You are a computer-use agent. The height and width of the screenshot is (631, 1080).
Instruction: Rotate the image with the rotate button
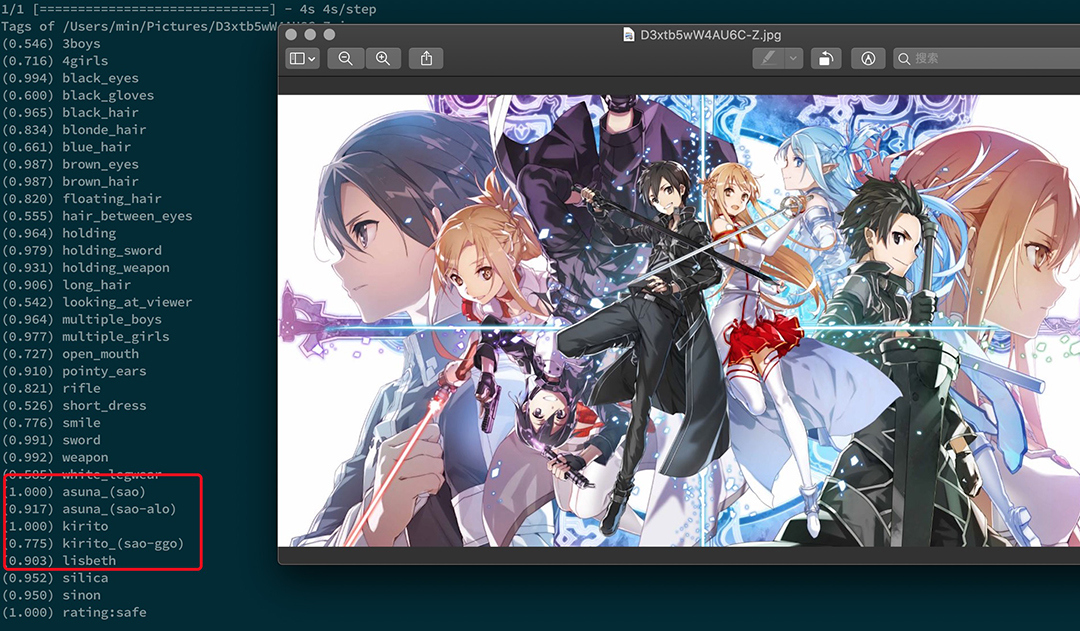coord(825,59)
